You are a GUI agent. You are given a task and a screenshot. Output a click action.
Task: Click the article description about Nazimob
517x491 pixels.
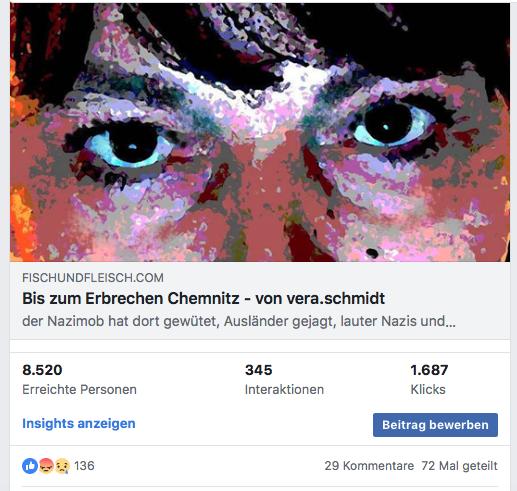(x=239, y=321)
